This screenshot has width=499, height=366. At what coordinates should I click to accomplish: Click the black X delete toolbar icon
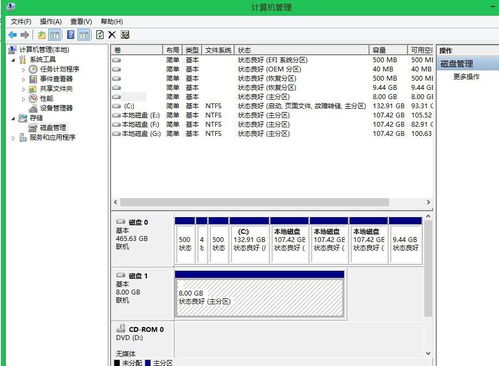112,35
